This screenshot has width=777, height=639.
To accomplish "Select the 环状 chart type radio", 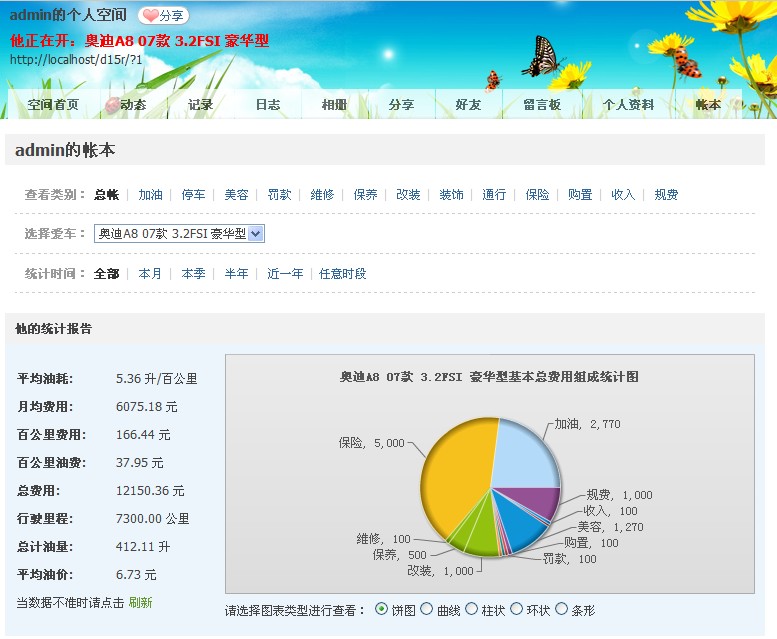I will tap(516, 609).
